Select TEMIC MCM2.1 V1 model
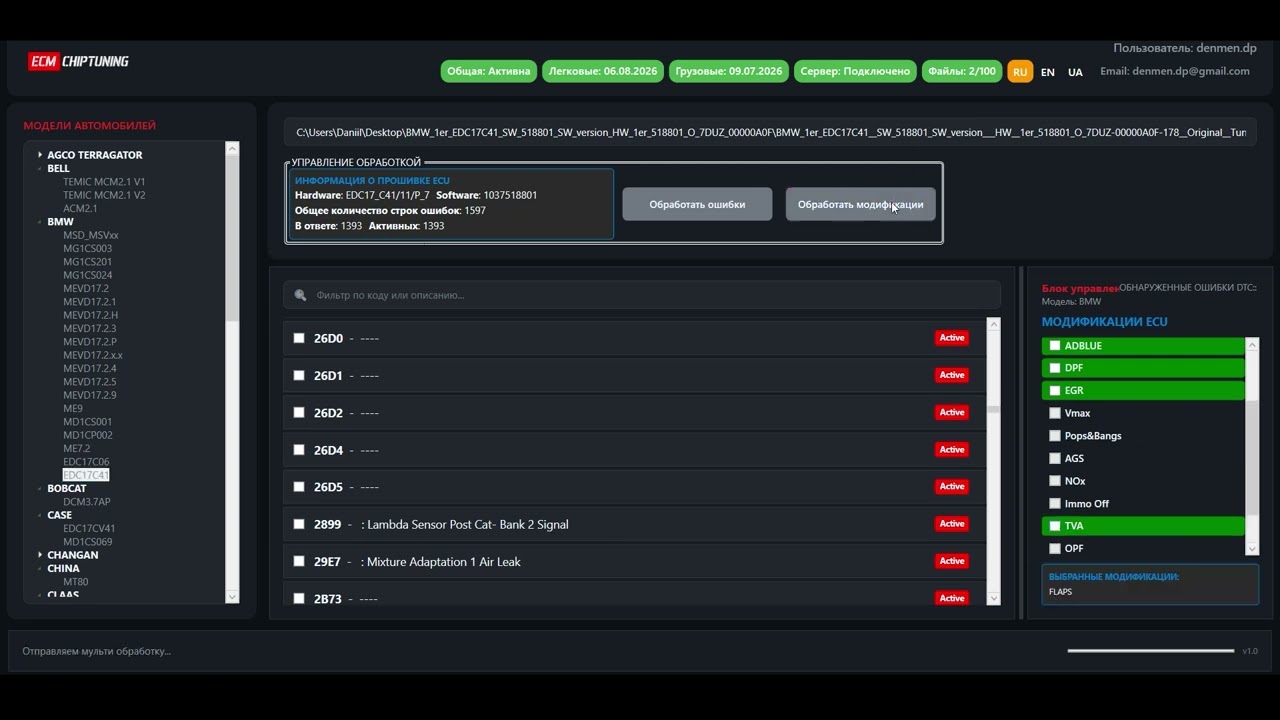 click(x=104, y=182)
